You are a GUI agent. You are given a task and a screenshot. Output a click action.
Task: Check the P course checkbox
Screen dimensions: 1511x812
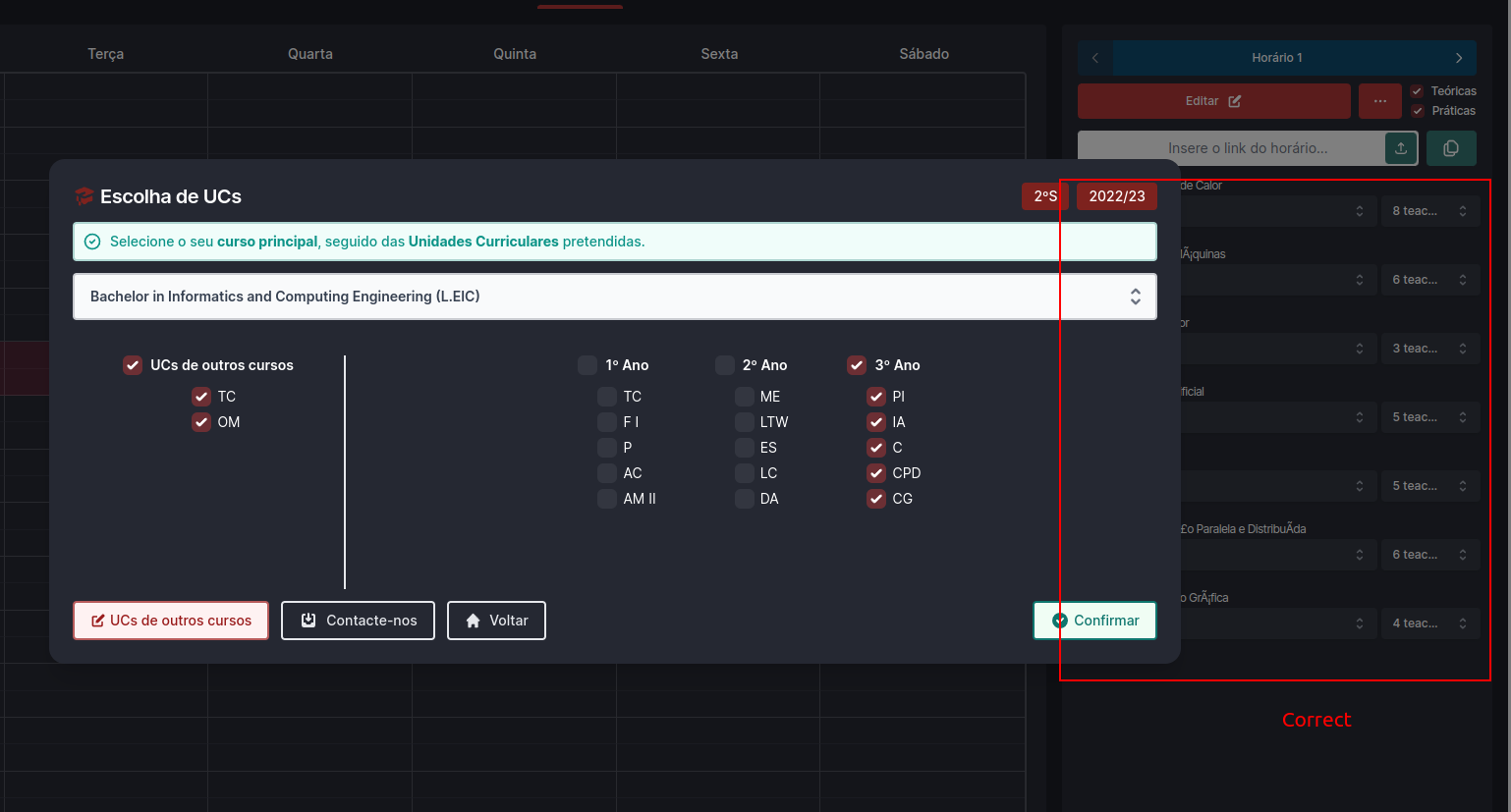[x=607, y=448]
